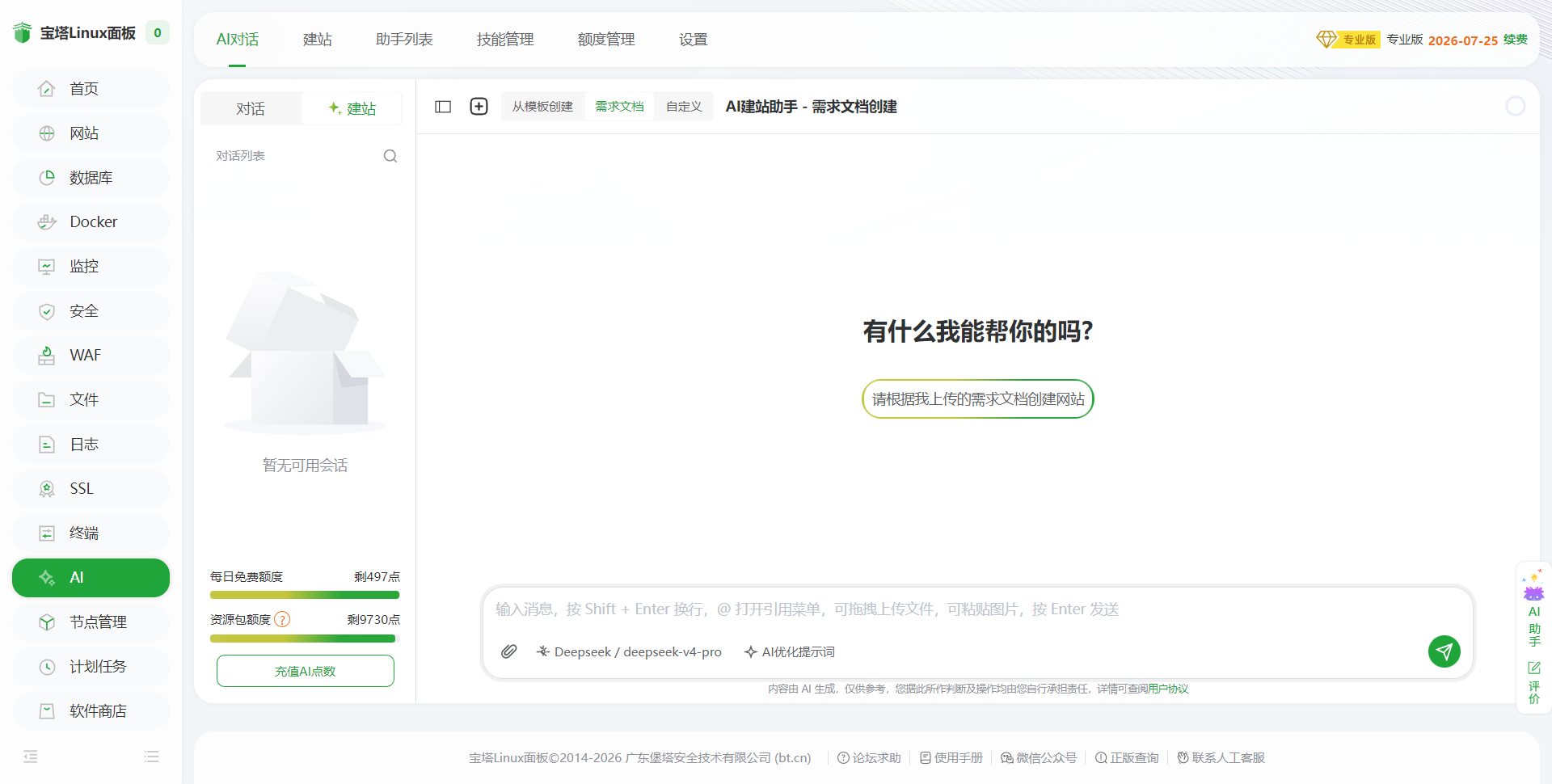Viewport: 1552px width, 784px height.
Task: Click the 软件商店 store icon
Action: click(47, 711)
